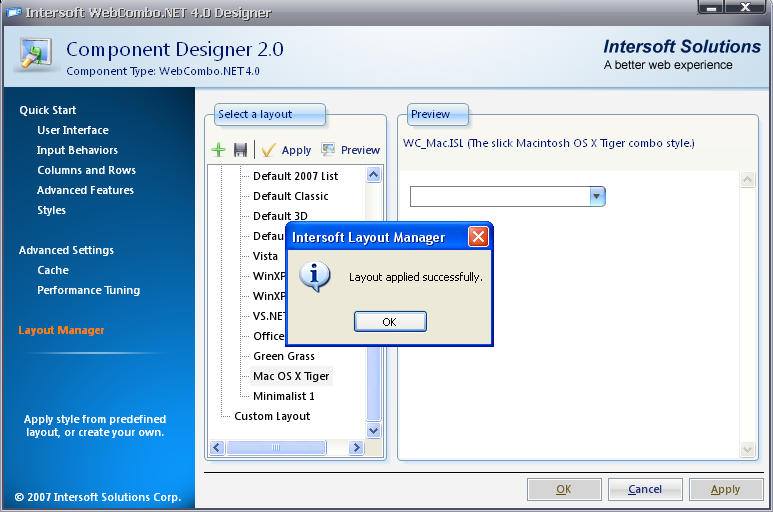Click the Select a layout tab header

click(270, 114)
